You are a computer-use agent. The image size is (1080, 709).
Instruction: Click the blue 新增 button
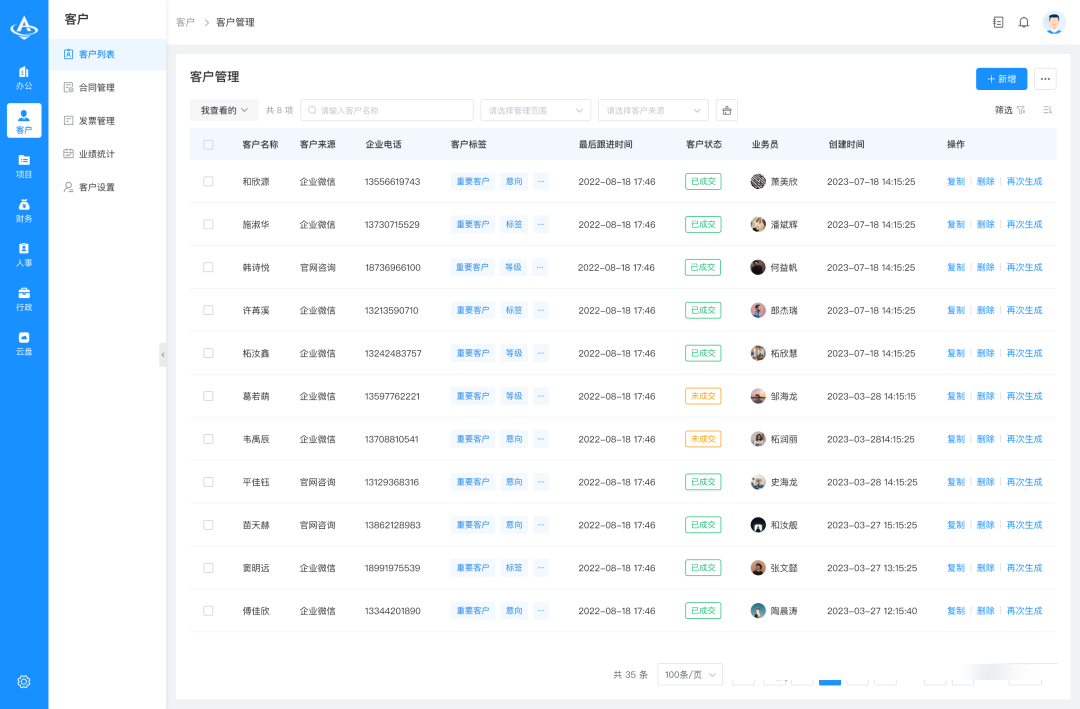tap(1001, 79)
